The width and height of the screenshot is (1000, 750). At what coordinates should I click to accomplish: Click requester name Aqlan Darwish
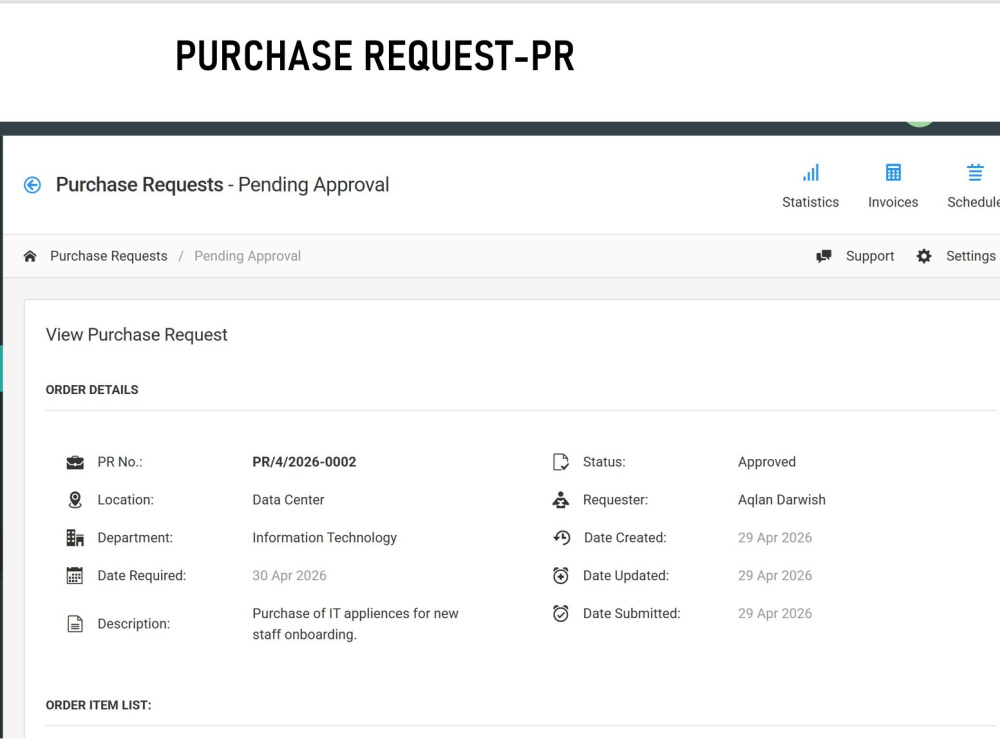click(782, 500)
